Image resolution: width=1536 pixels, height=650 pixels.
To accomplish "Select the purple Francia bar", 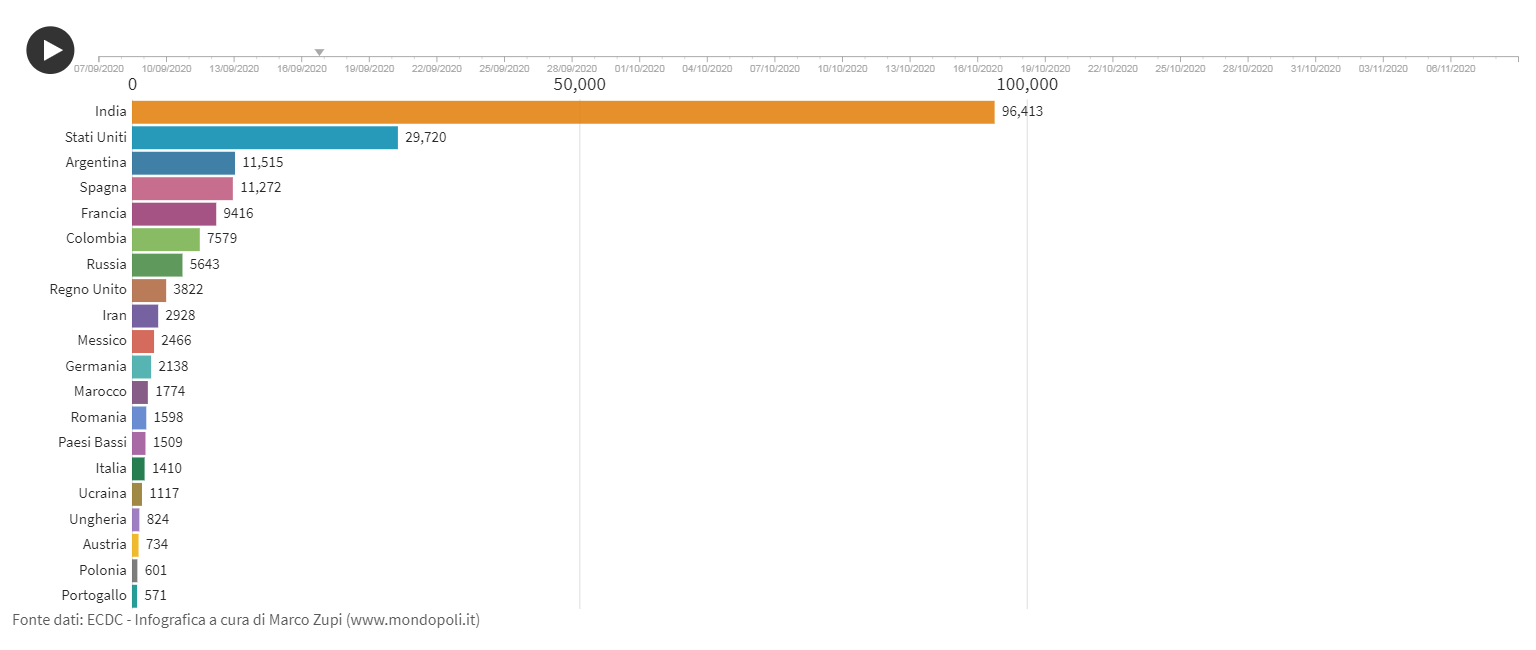I will 174,214.
